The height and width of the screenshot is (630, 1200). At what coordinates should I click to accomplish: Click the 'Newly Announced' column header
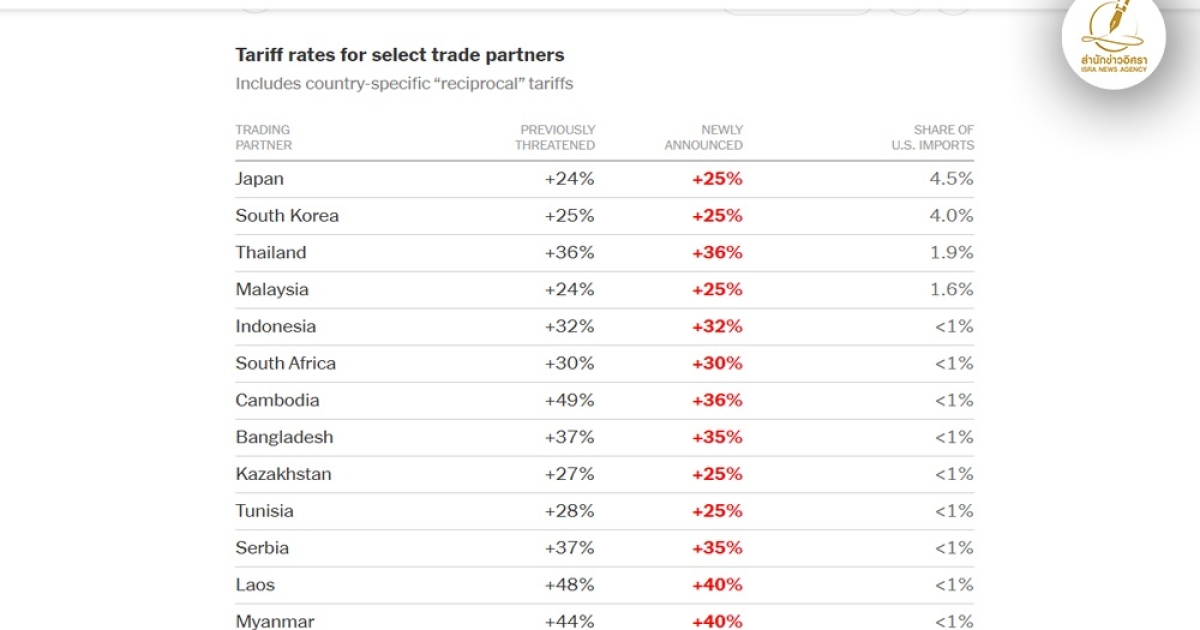(x=704, y=137)
